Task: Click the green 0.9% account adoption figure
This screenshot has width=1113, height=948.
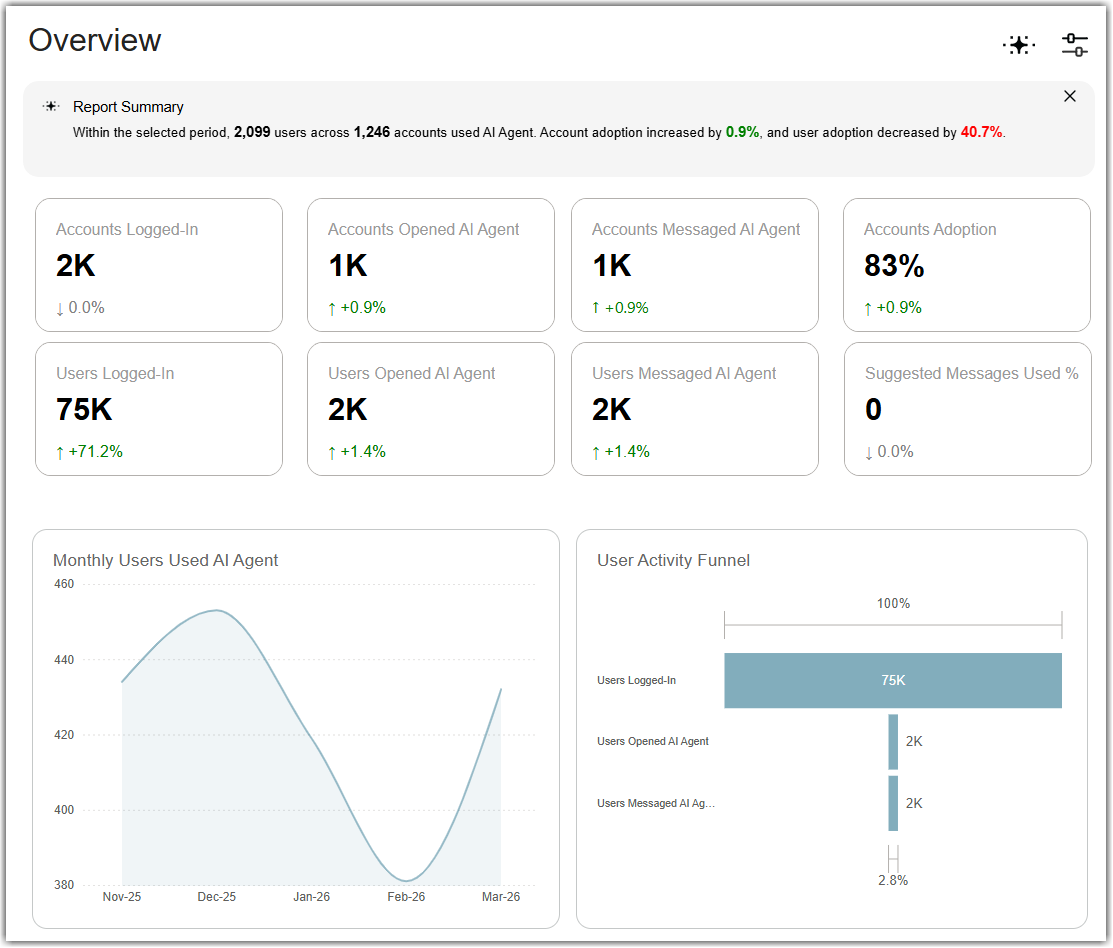Action: point(742,132)
